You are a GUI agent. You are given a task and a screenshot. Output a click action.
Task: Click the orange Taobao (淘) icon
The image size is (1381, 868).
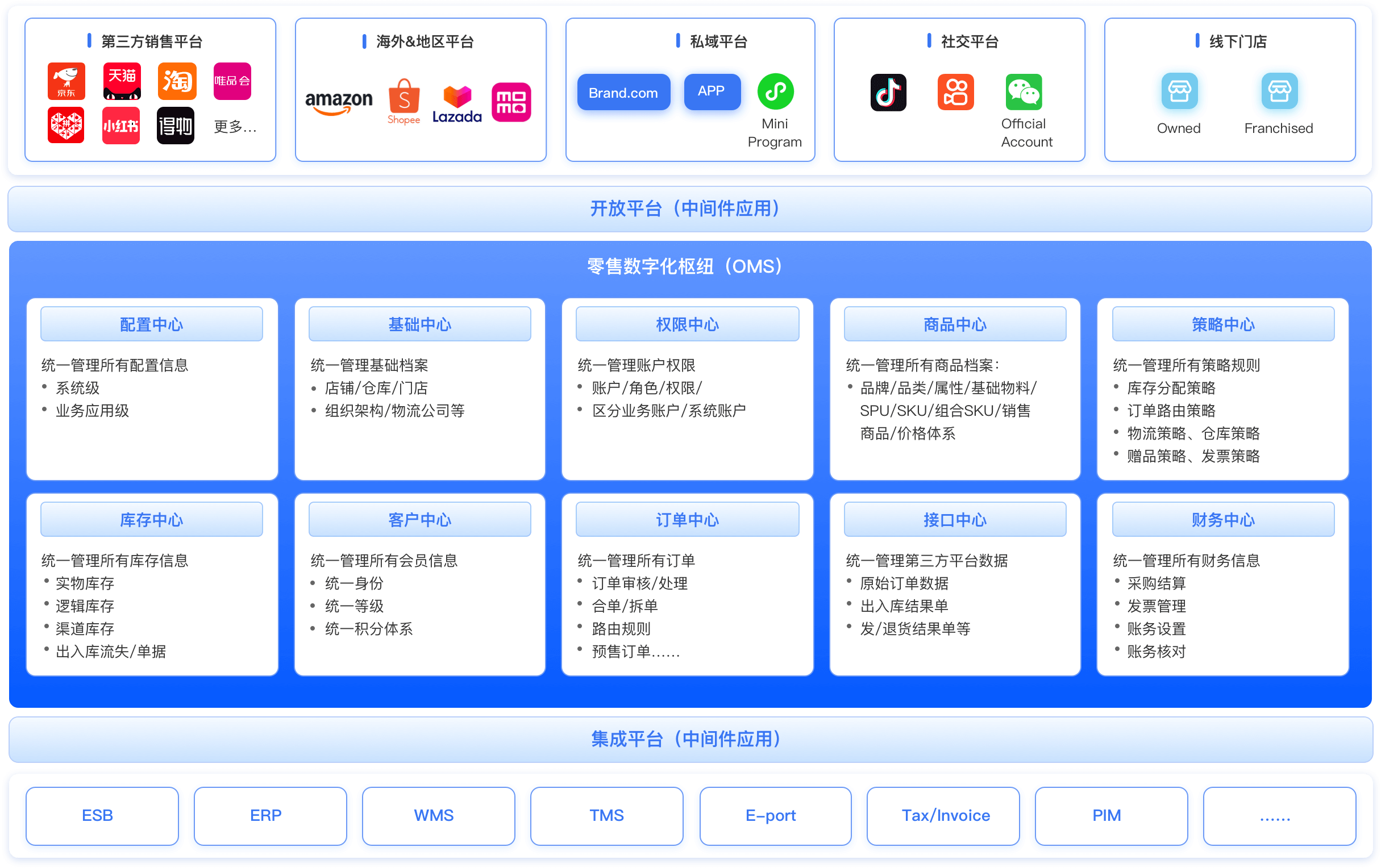(177, 81)
